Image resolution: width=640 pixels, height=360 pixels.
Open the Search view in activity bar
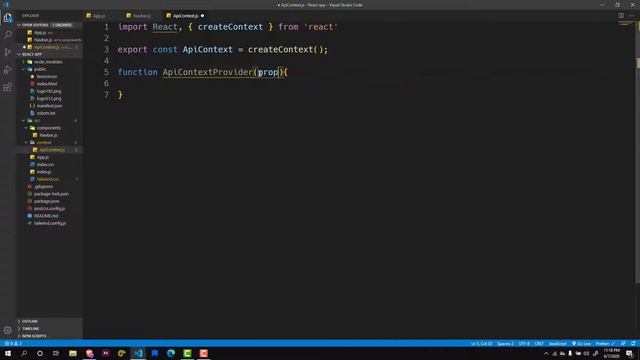click(x=8, y=35)
